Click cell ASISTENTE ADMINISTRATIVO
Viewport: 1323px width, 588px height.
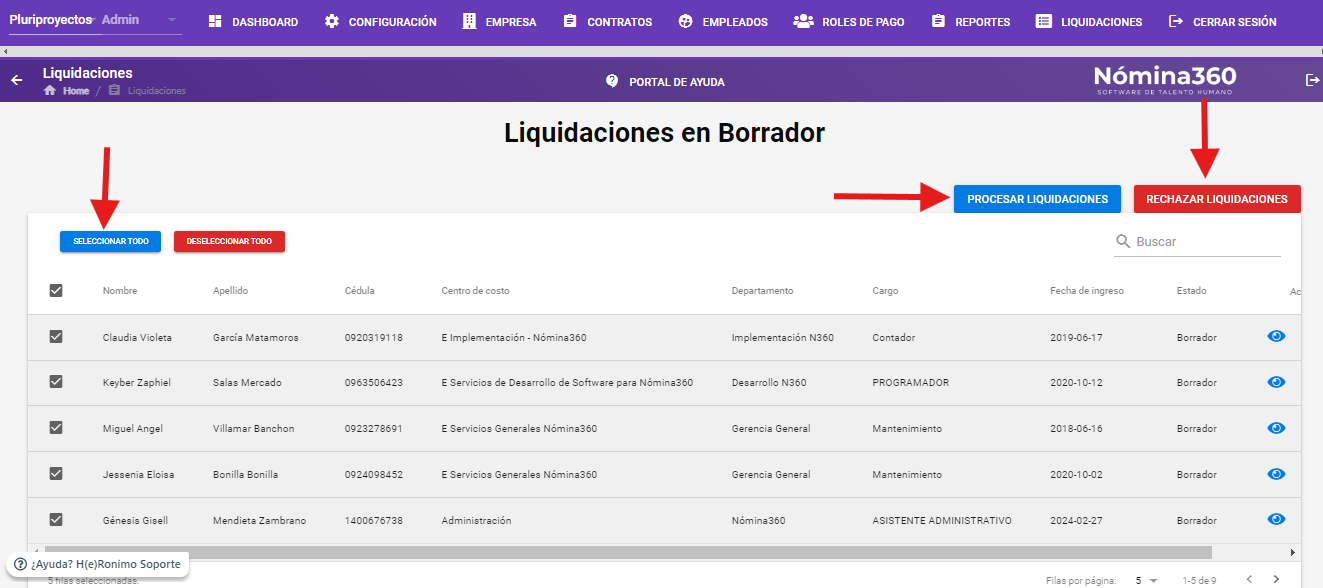942,520
